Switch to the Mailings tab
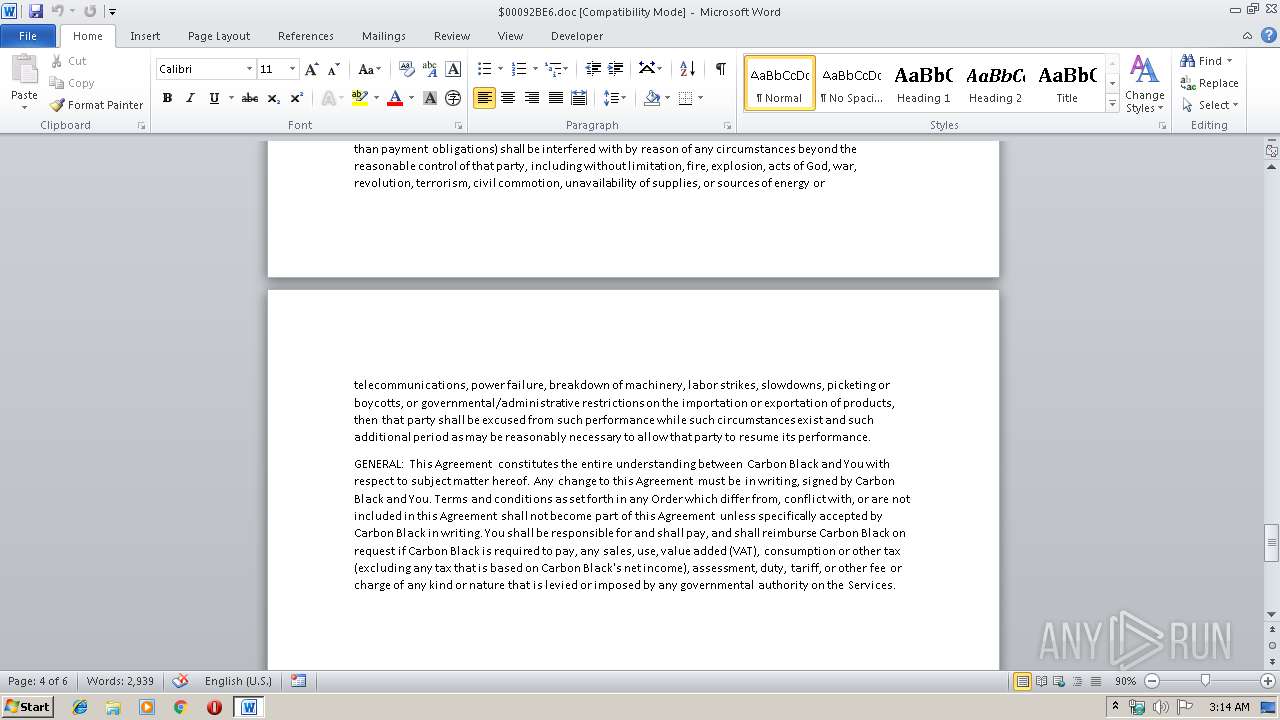Screen dimensions: 1280x720 pyautogui.click(x=384, y=36)
